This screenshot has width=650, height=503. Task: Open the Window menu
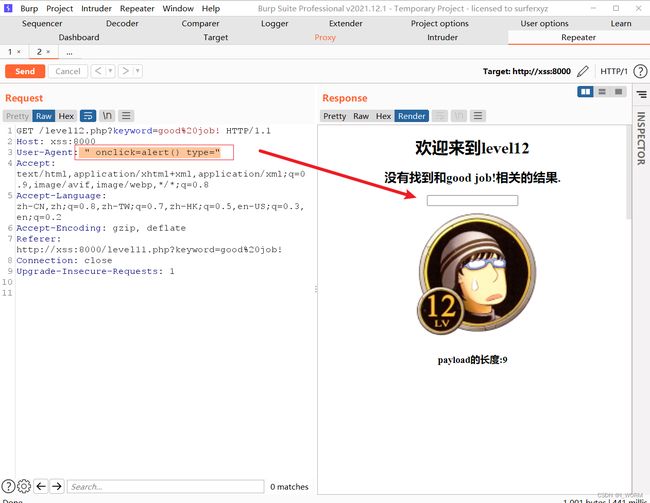coord(178,8)
